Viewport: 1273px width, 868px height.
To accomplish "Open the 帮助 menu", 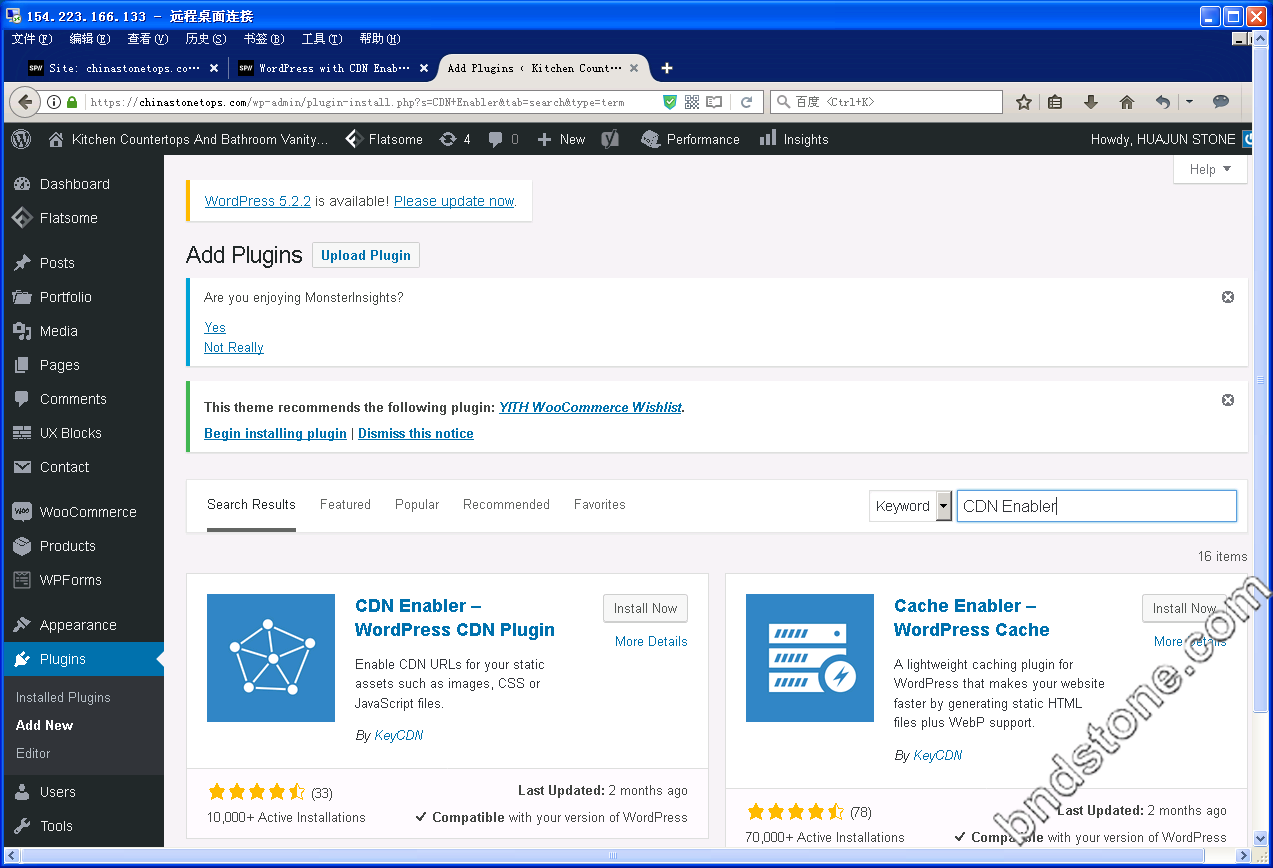I will (x=379, y=39).
